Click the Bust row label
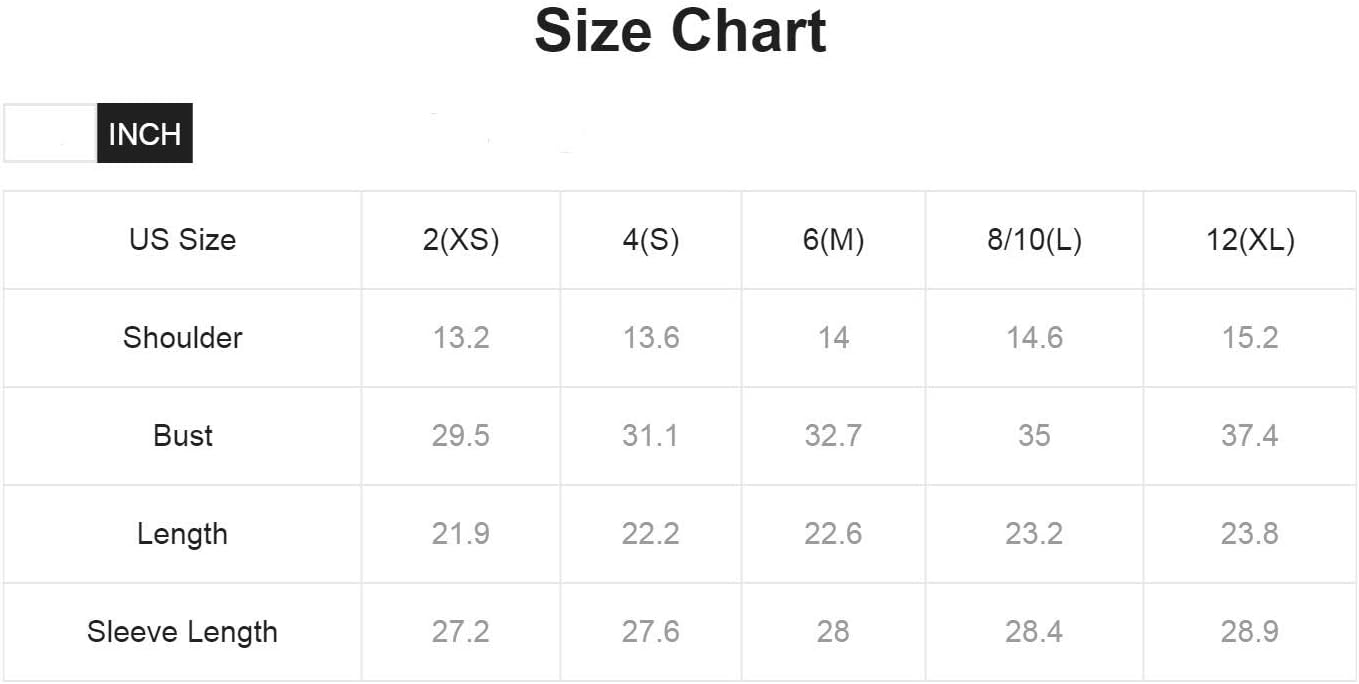This screenshot has height=684, width=1359. click(x=182, y=436)
